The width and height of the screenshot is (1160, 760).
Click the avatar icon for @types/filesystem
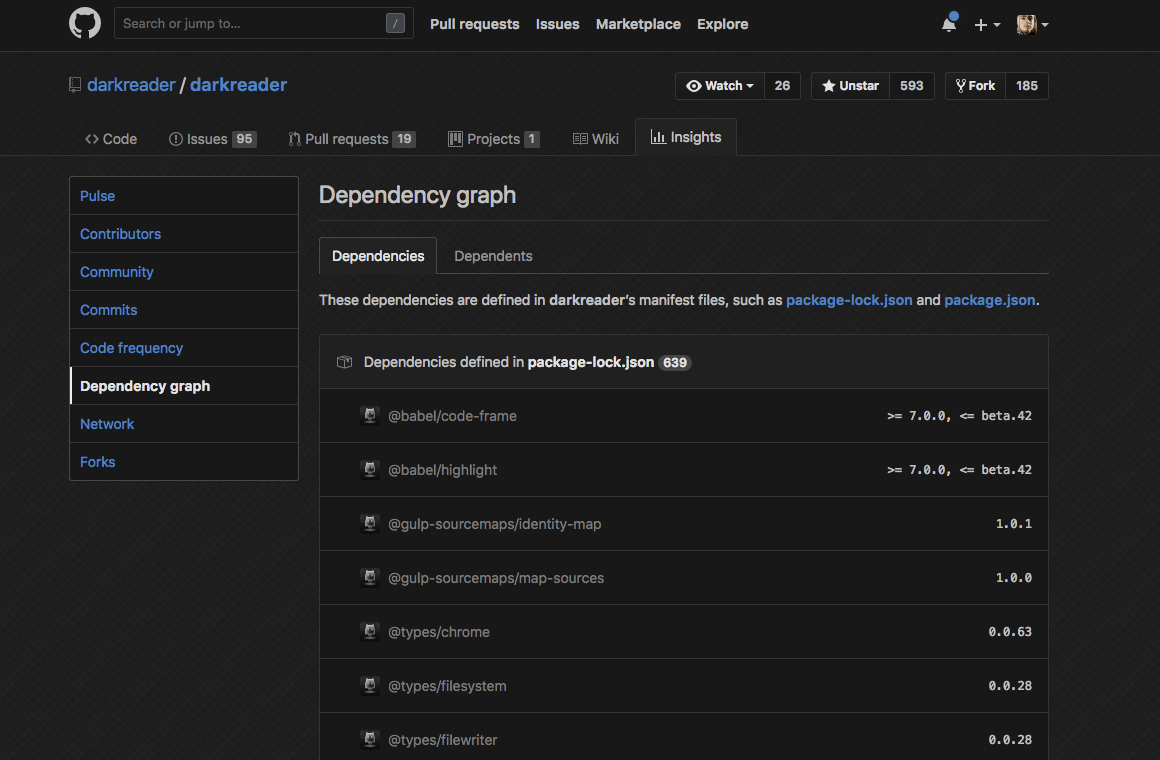pos(370,686)
